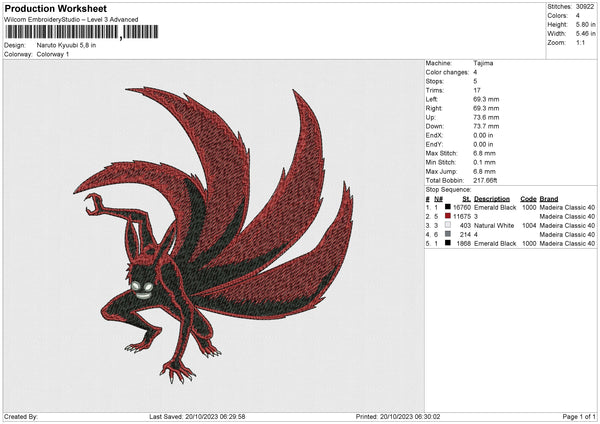Click the Total Bobbin value 217.66ft
The width and height of the screenshot is (600, 424).
click(485, 181)
